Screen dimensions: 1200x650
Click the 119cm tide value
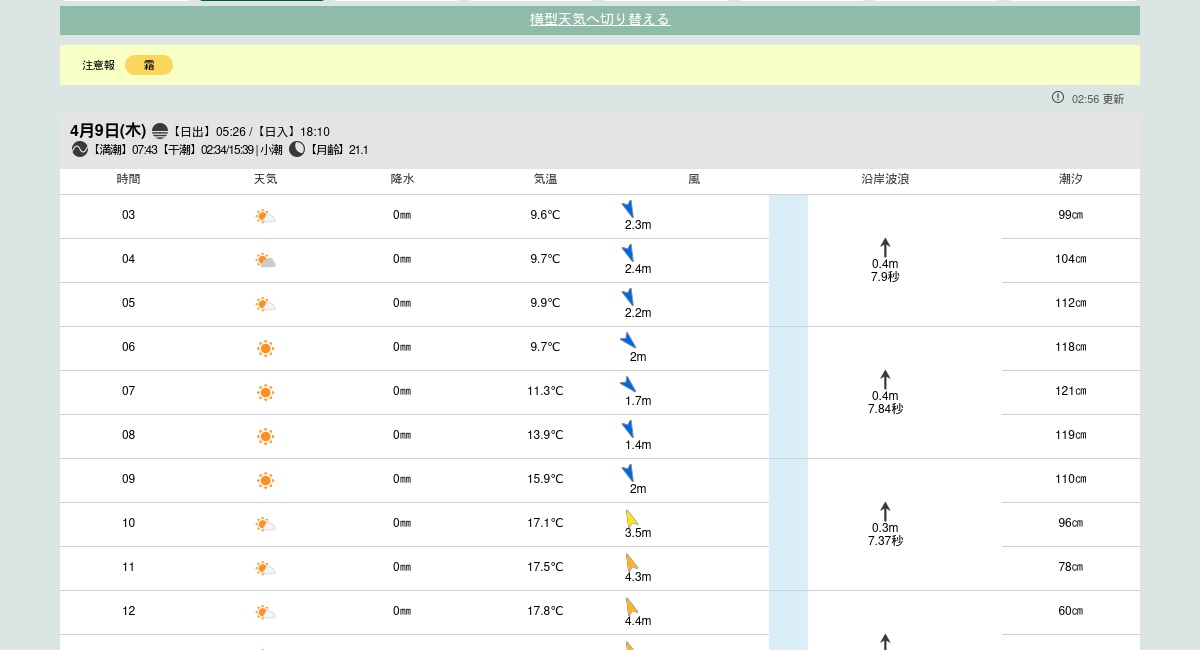1071,435
